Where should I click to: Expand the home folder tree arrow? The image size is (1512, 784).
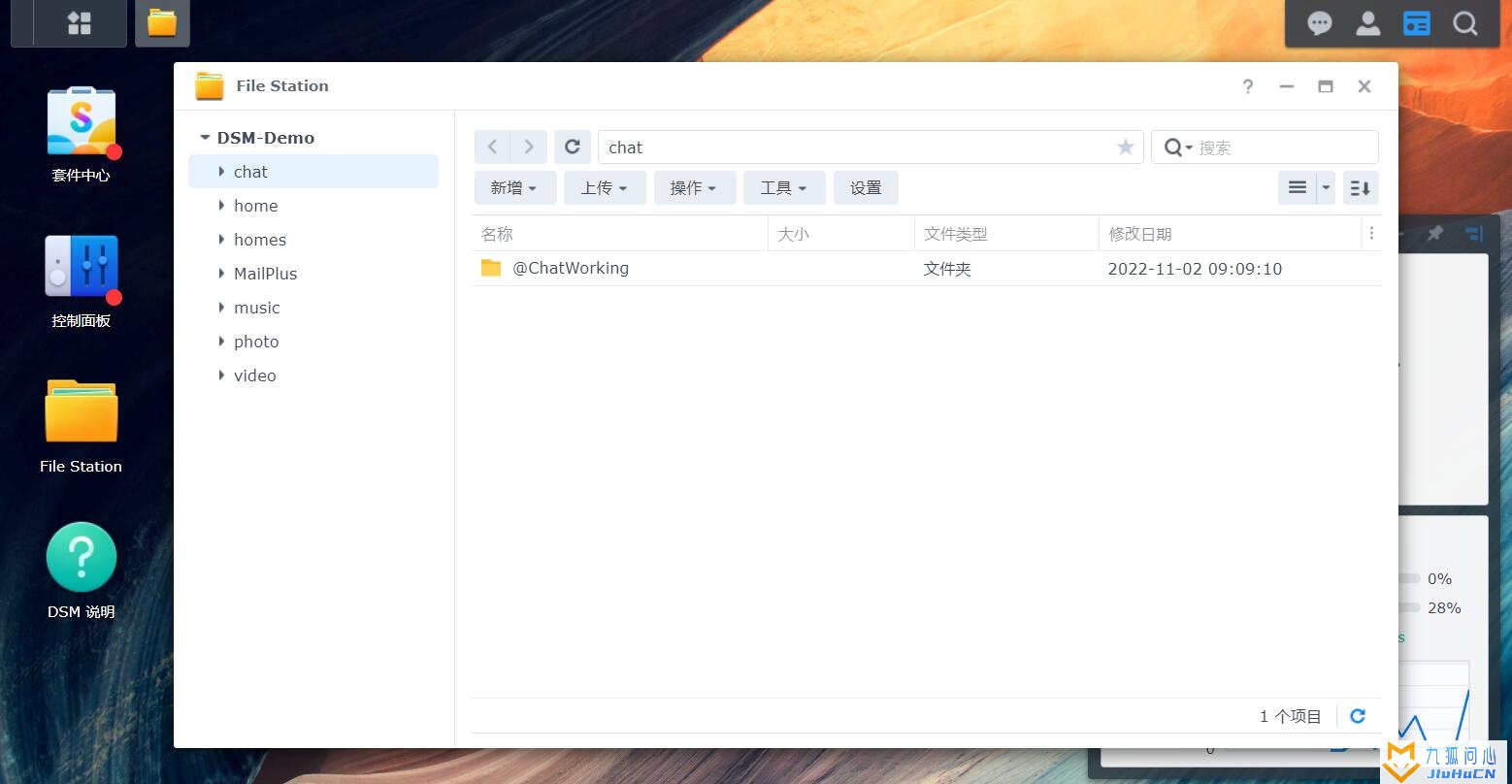pyautogui.click(x=221, y=206)
